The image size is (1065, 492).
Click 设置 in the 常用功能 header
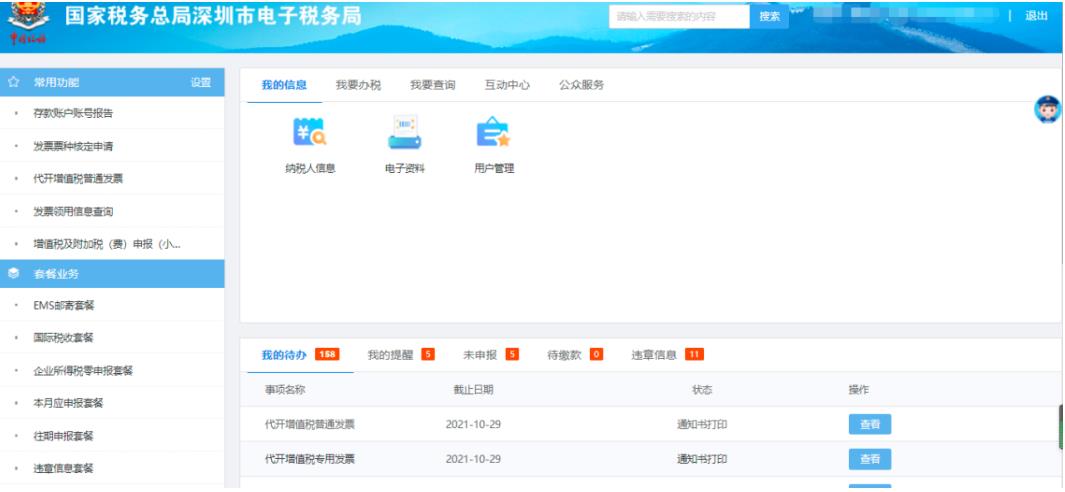pyautogui.click(x=200, y=83)
